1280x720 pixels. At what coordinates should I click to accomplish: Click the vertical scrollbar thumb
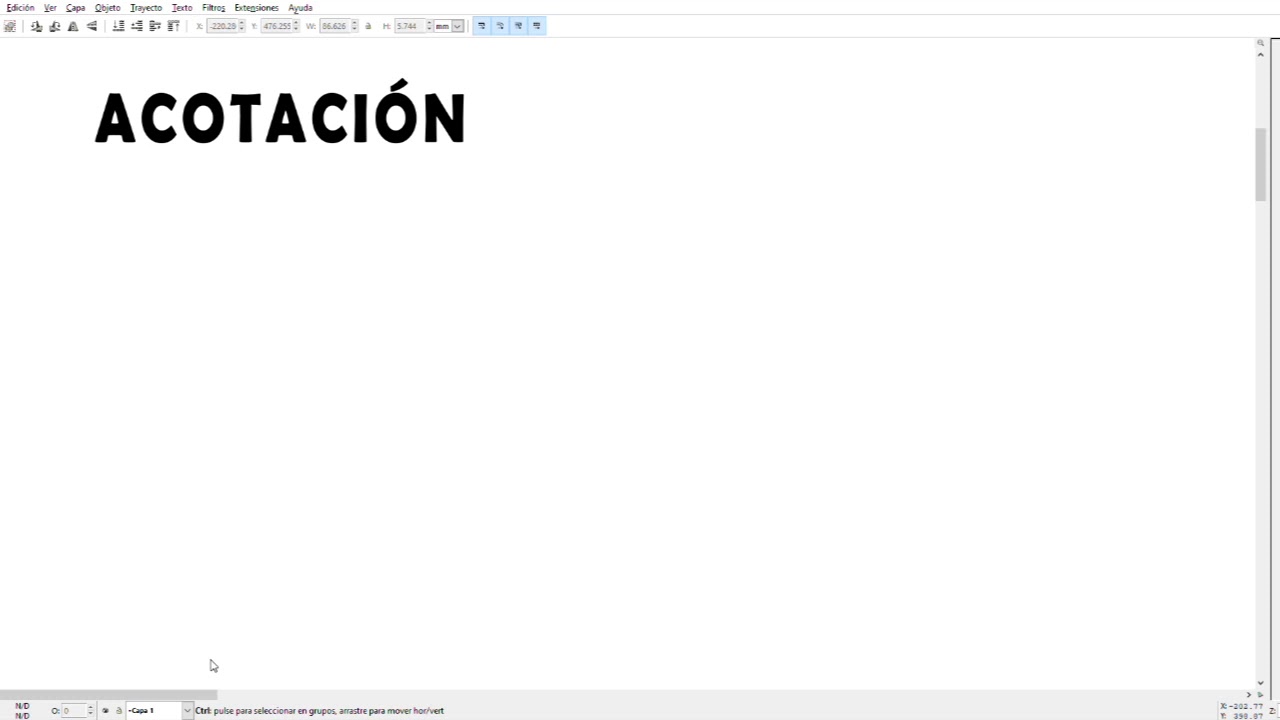click(x=1260, y=165)
